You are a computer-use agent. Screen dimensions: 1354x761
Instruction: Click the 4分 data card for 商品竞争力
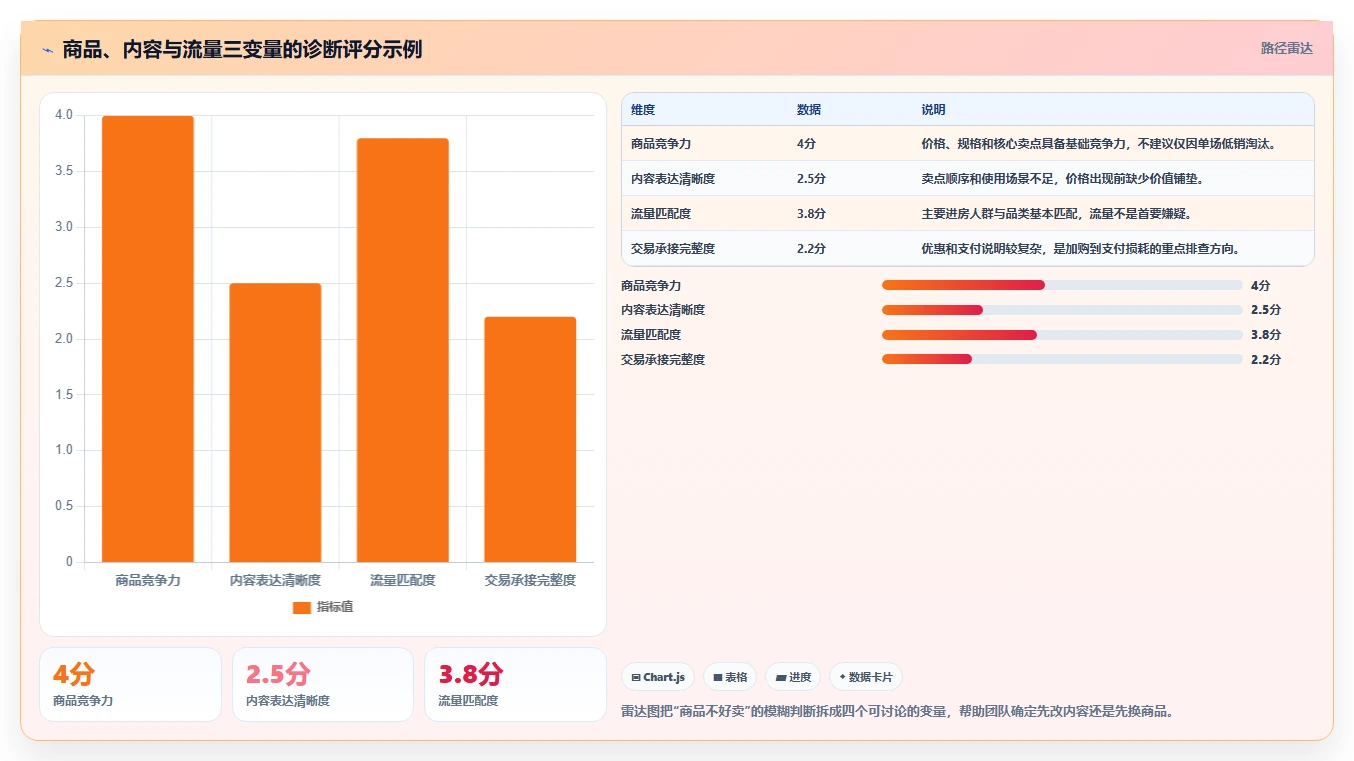click(130, 684)
